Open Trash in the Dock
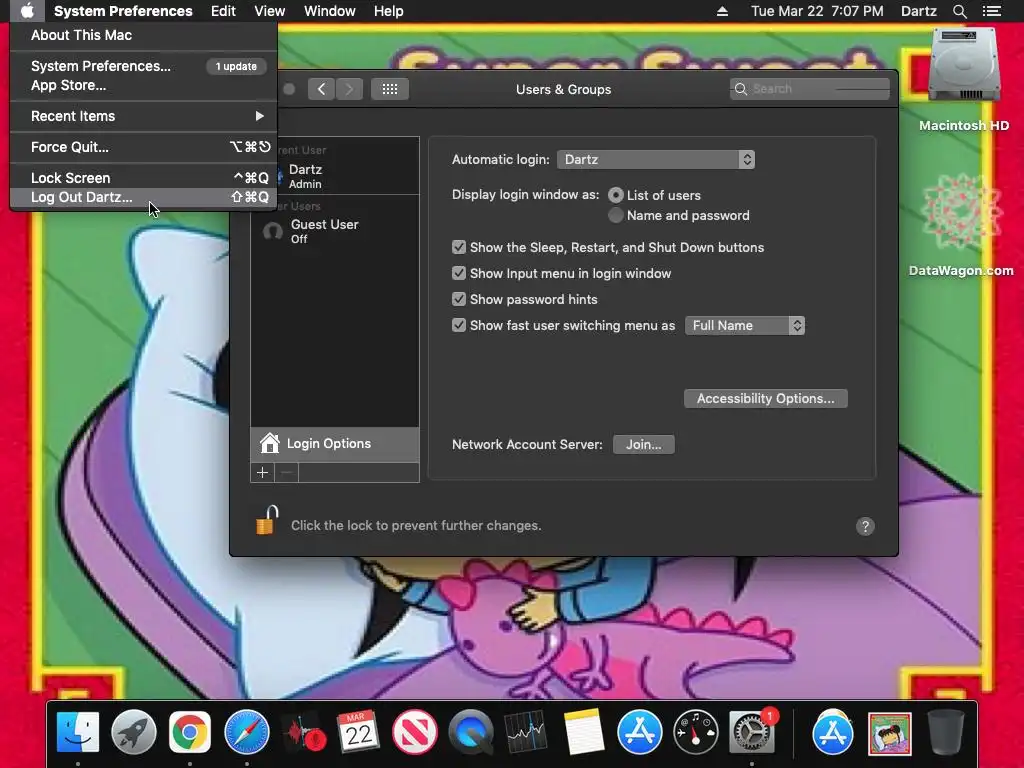This screenshot has height=768, width=1024. click(x=946, y=732)
